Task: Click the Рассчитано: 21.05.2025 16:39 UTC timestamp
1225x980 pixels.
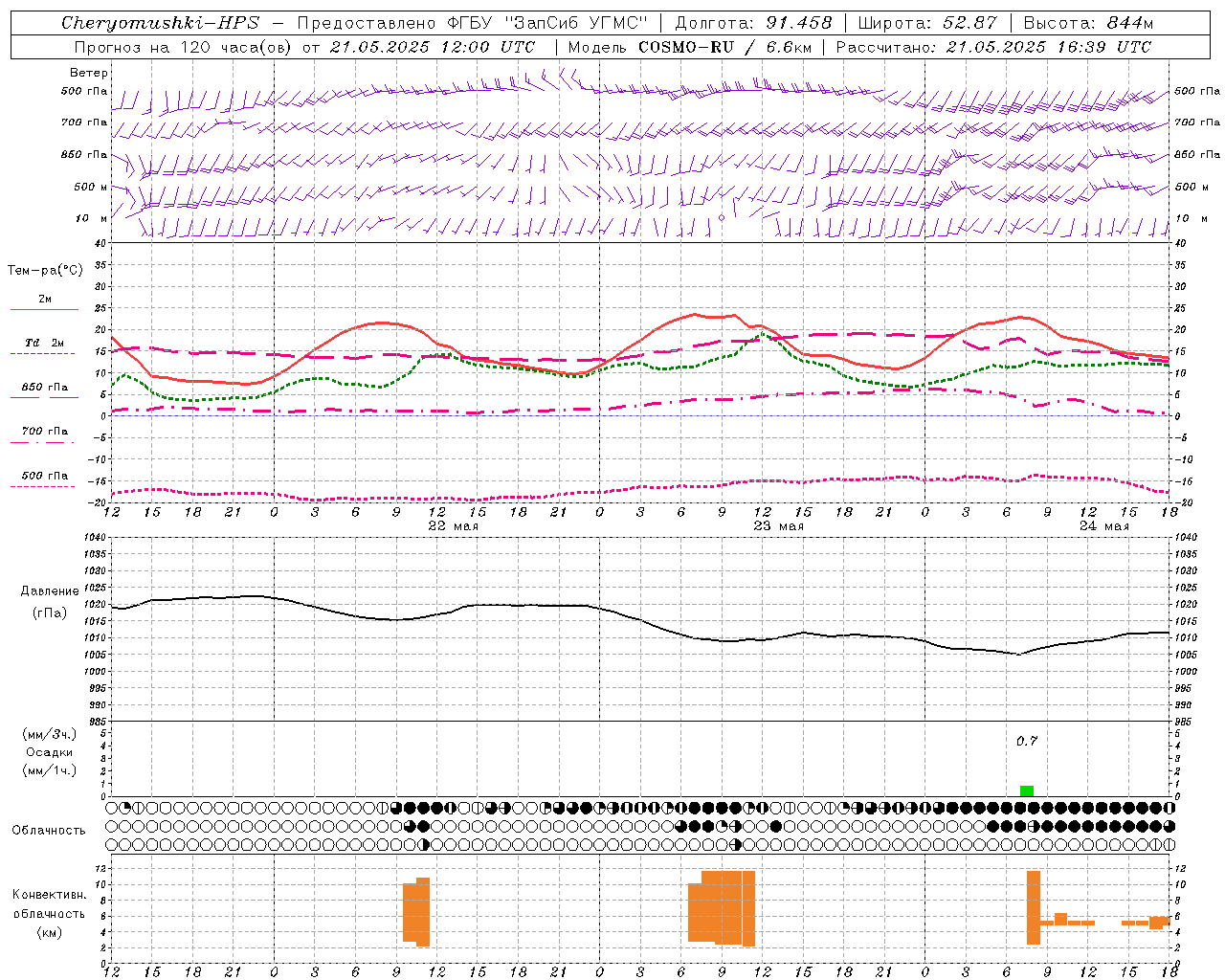Action: [x=993, y=47]
